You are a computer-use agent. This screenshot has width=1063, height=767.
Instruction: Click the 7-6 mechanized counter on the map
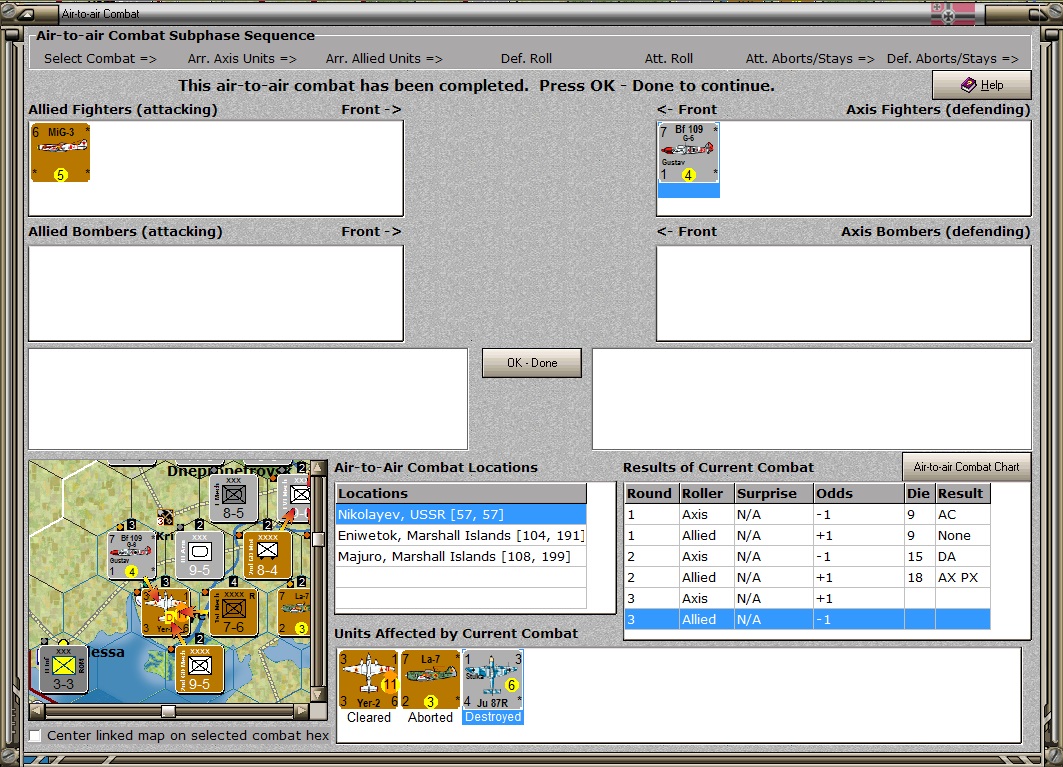(x=233, y=612)
